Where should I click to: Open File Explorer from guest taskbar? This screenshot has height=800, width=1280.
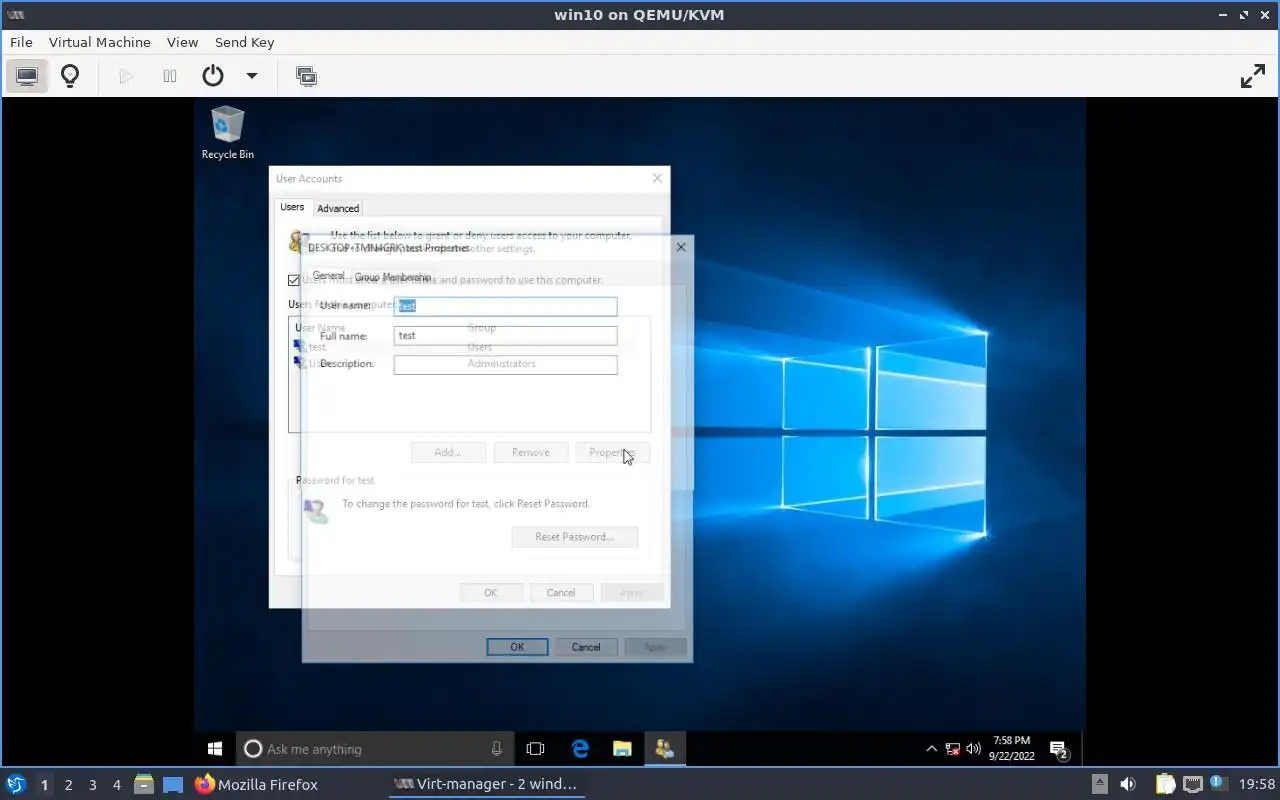coord(622,748)
